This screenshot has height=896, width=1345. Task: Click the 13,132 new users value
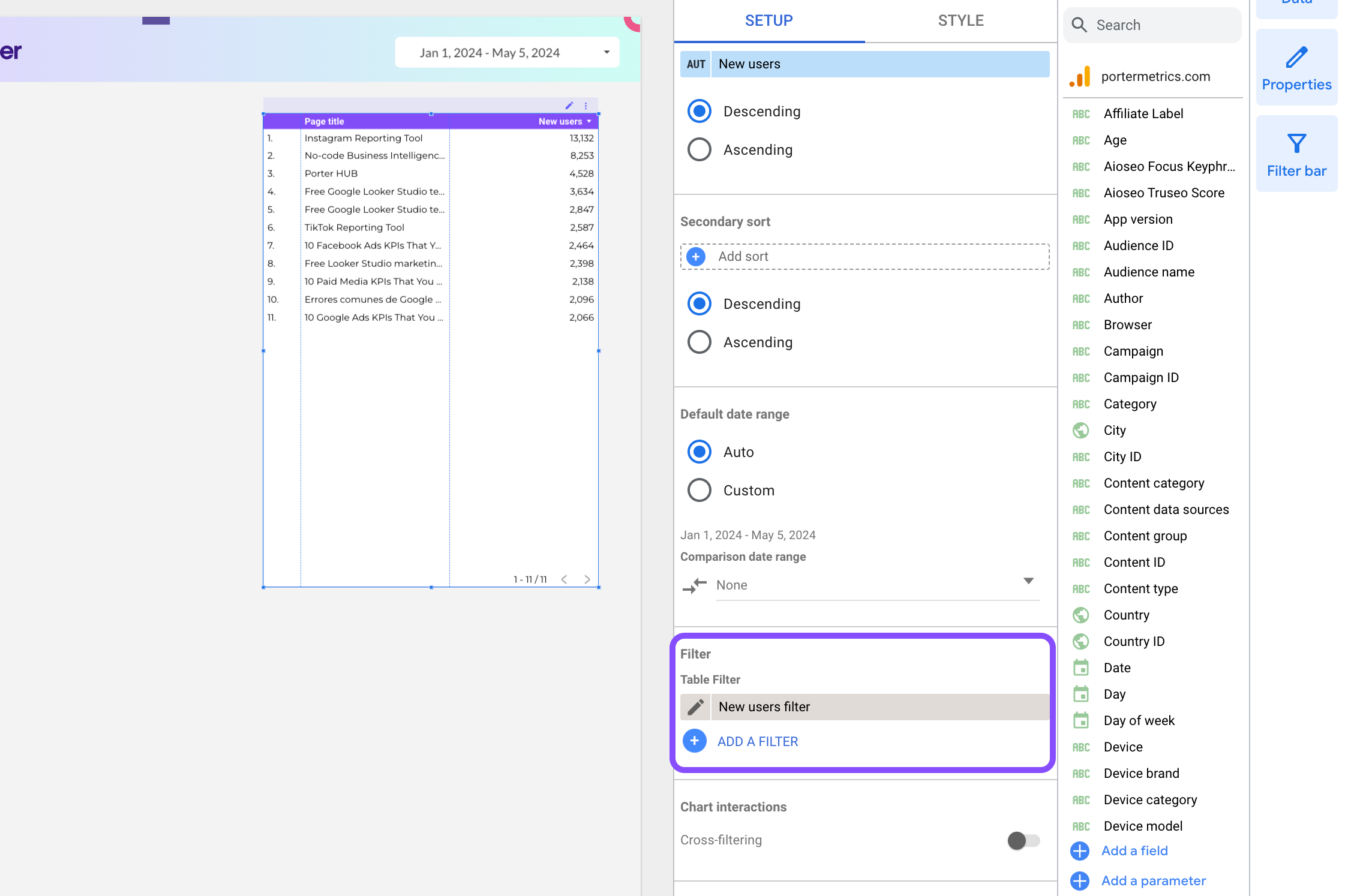tap(581, 139)
